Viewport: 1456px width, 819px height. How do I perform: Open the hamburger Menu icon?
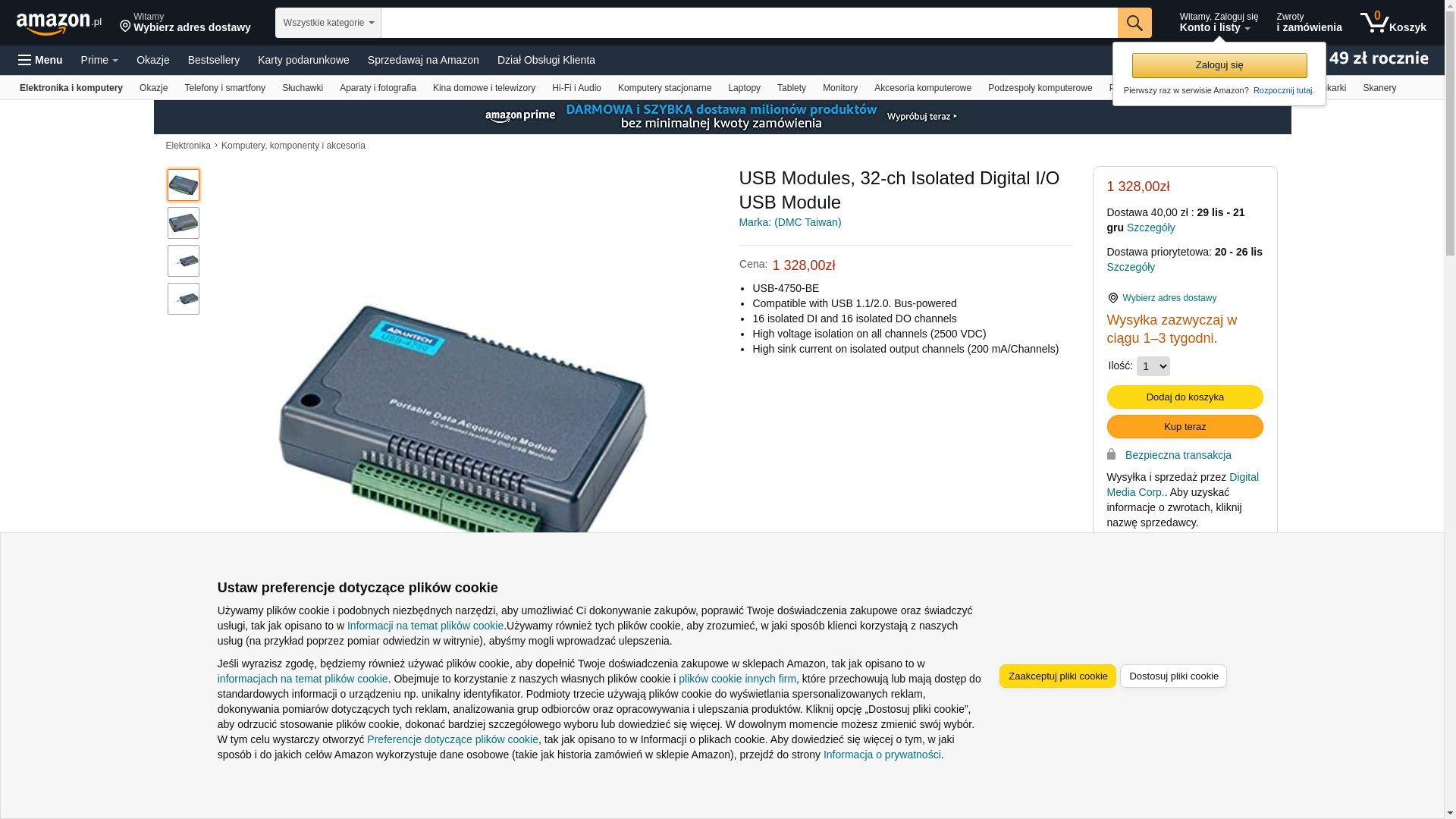point(40,60)
